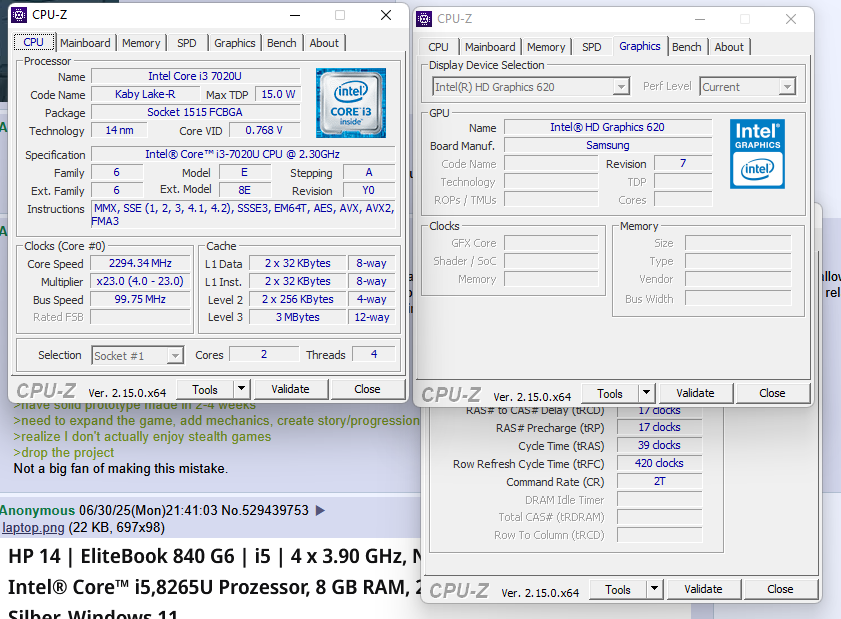
Task: Click the RAS# Precharge (tRP) value 17 clocks
Action: (x=659, y=428)
